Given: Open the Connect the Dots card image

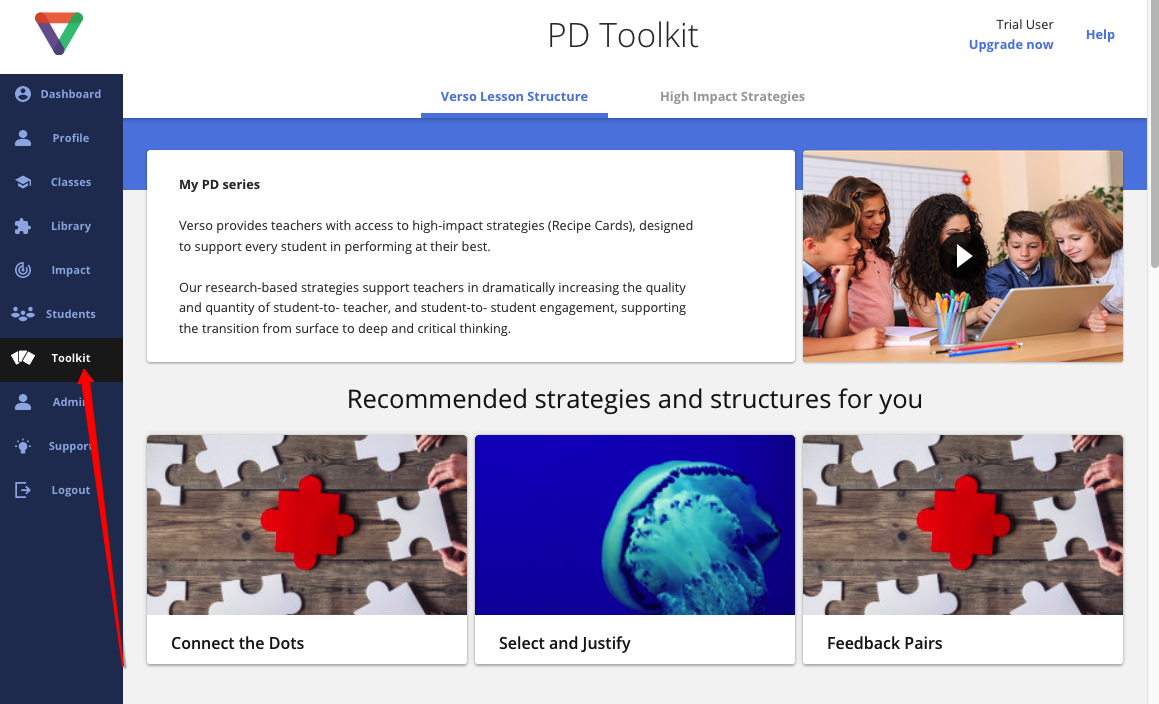Looking at the screenshot, I should click(x=307, y=525).
